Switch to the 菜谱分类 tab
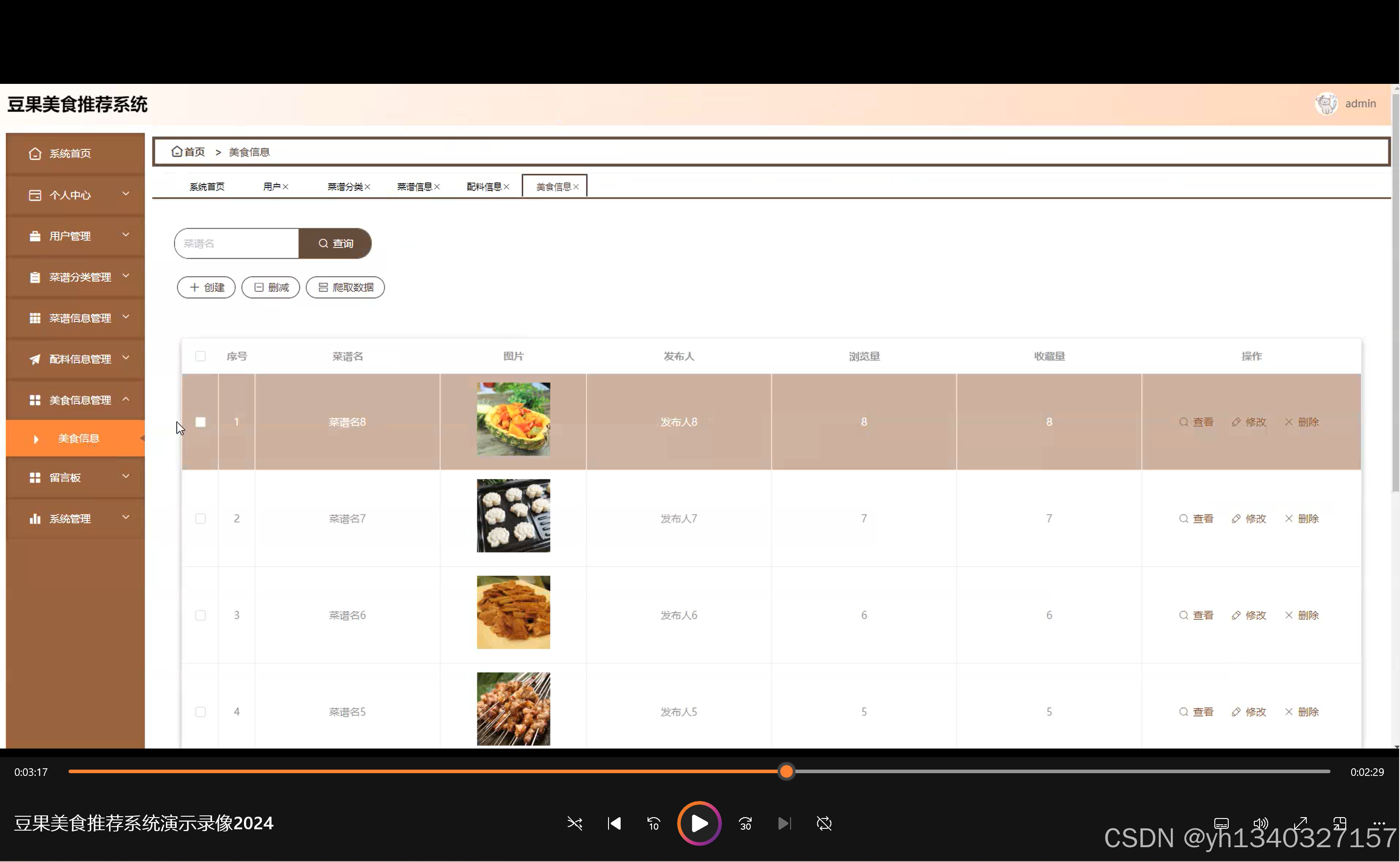The height and width of the screenshot is (862, 1400). click(345, 187)
